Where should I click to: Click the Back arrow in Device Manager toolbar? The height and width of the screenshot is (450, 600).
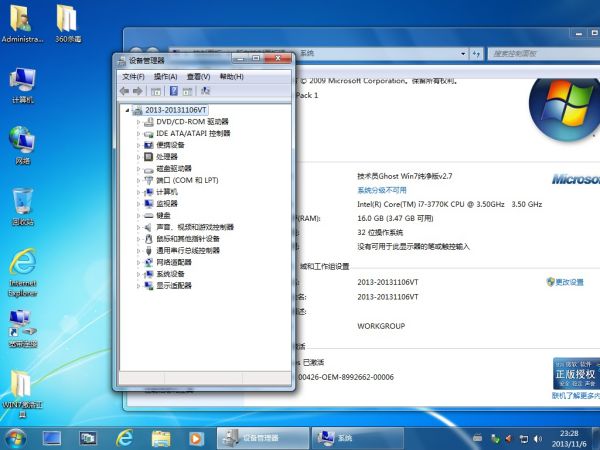click(x=124, y=91)
